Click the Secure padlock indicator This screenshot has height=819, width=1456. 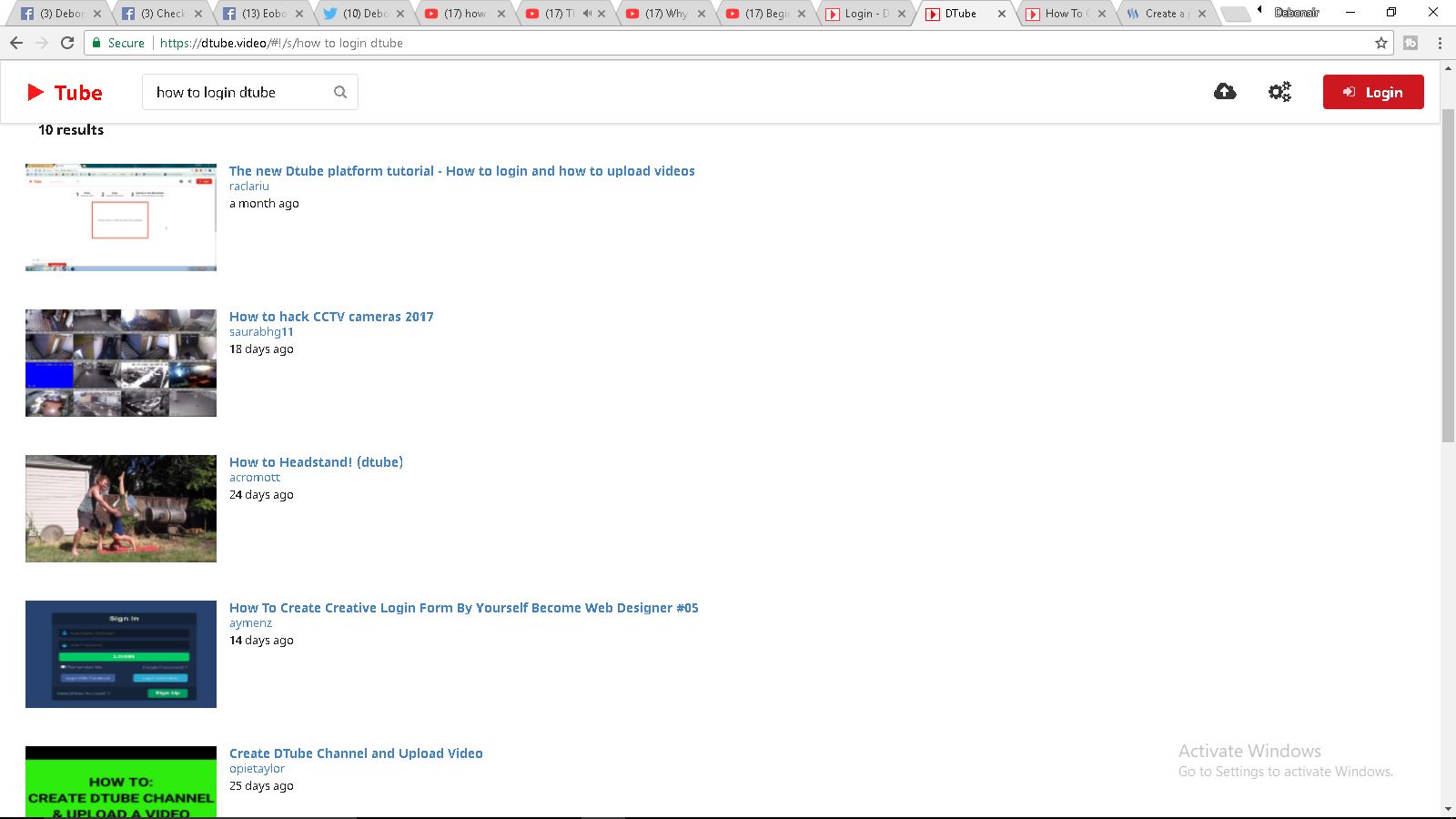(117, 43)
